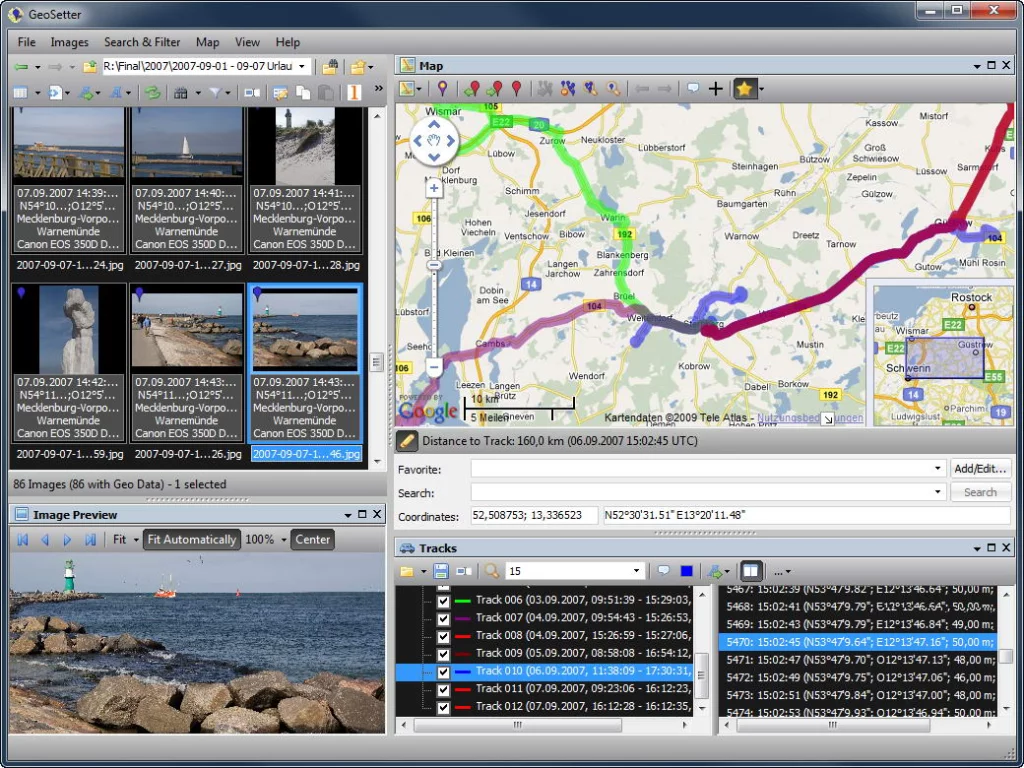Click the blue track color swatch

pos(686,571)
